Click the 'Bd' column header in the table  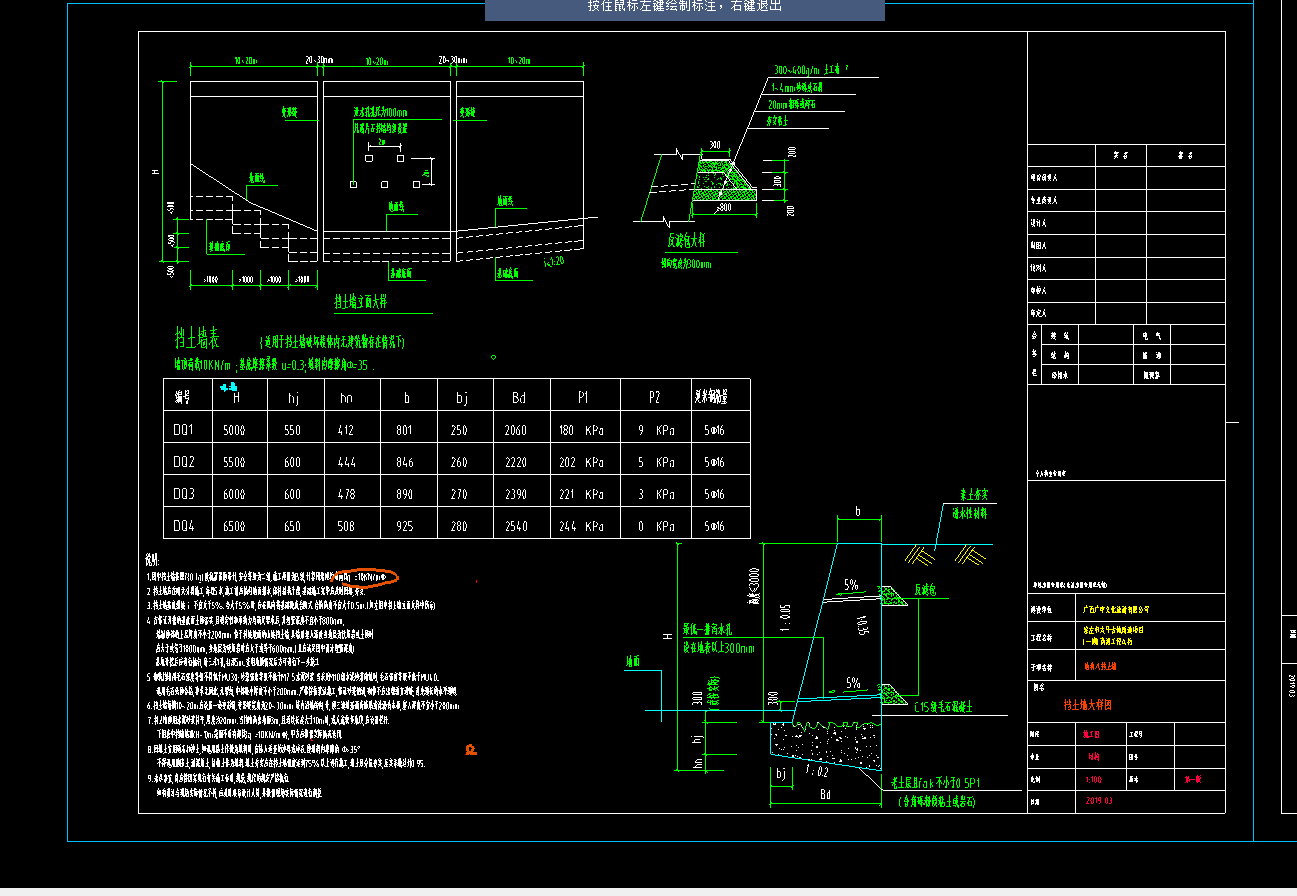[x=518, y=398]
